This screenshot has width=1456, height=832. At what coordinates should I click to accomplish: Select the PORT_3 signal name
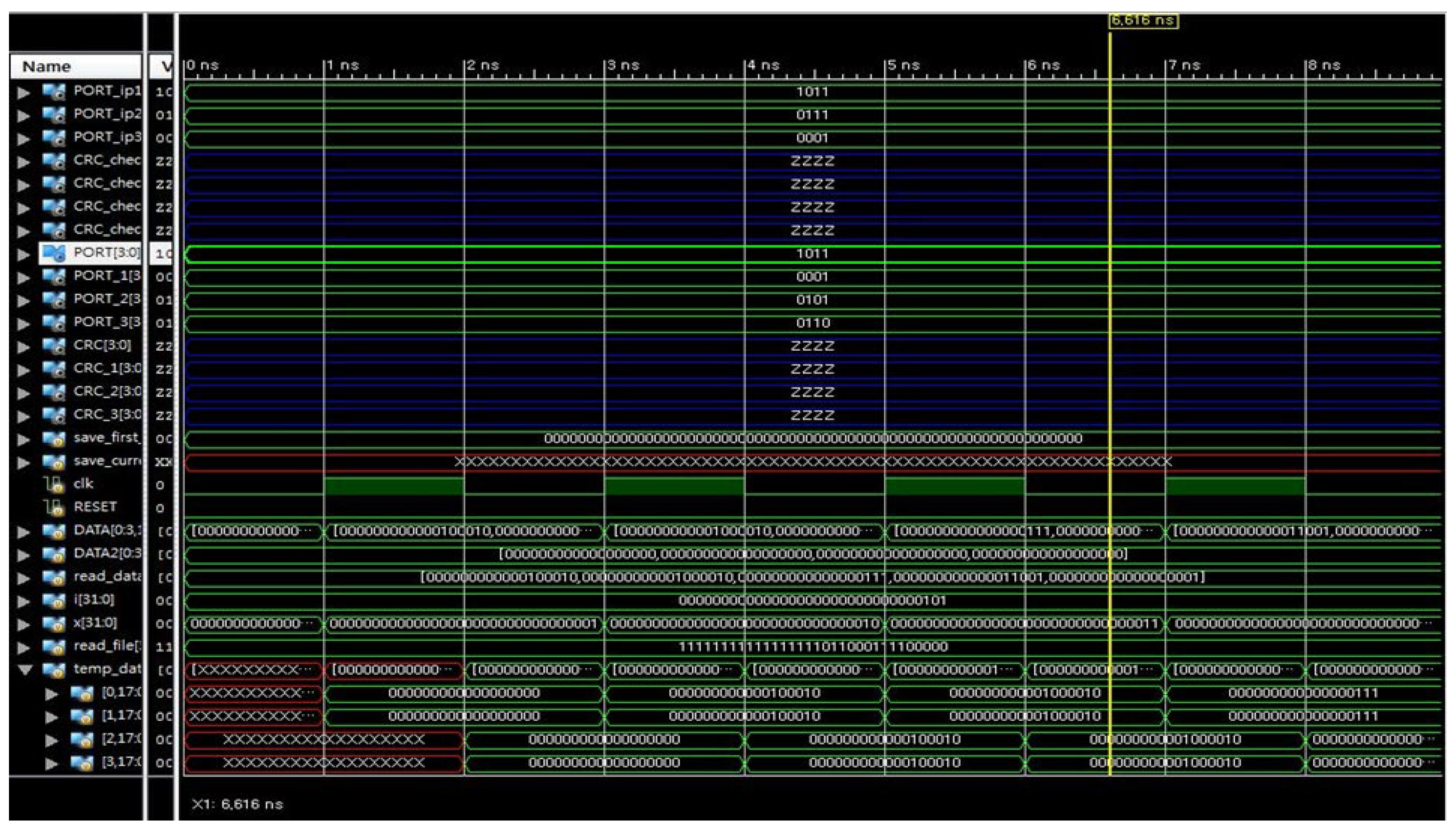[x=106, y=322]
